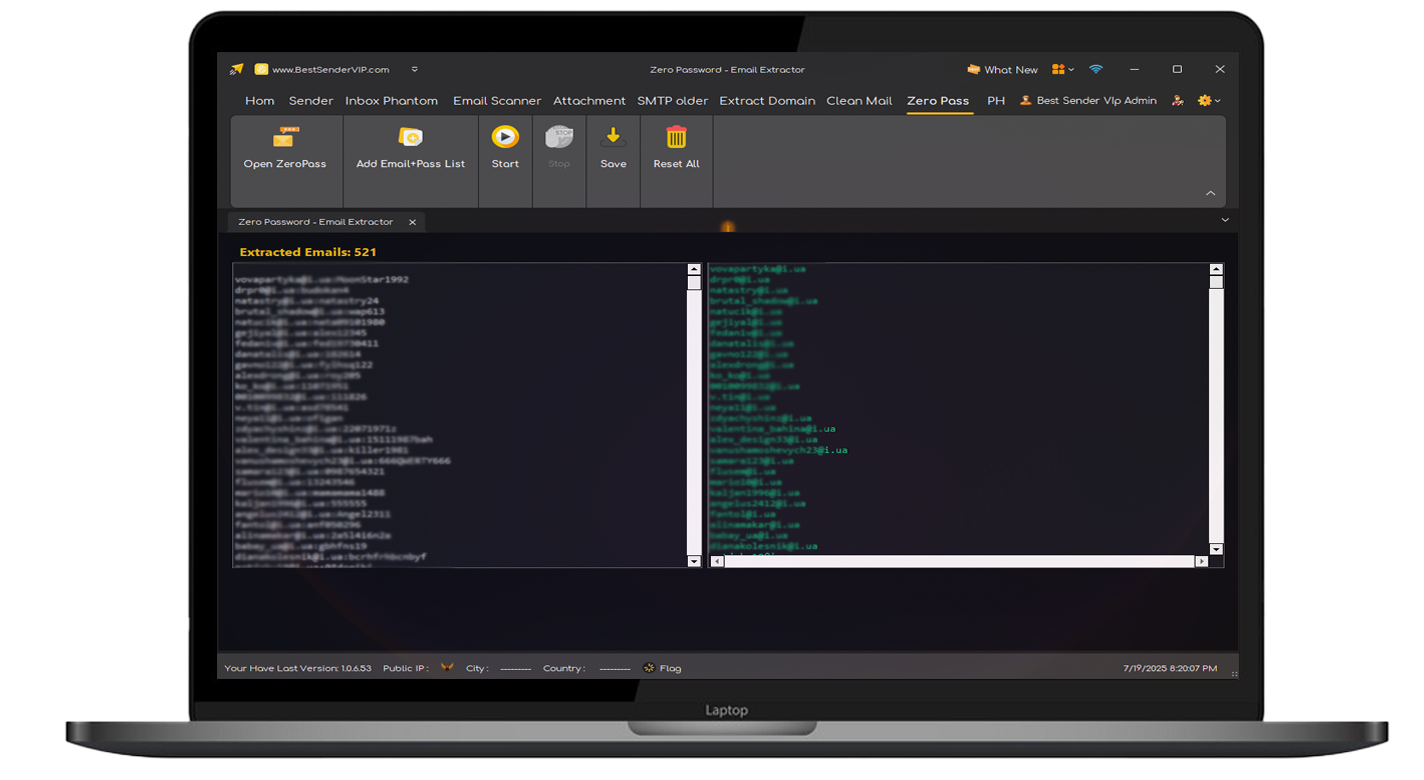Click the paper plane app logo

pos(237,69)
